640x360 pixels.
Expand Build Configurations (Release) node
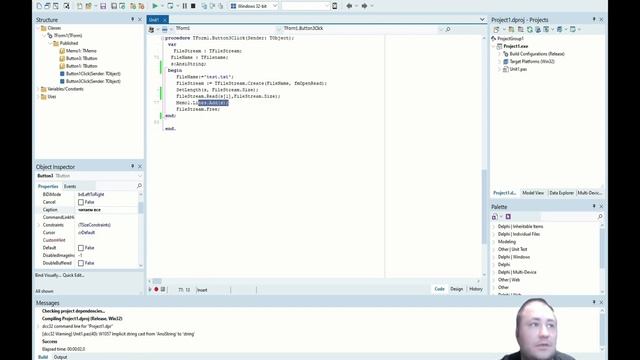tap(500, 54)
